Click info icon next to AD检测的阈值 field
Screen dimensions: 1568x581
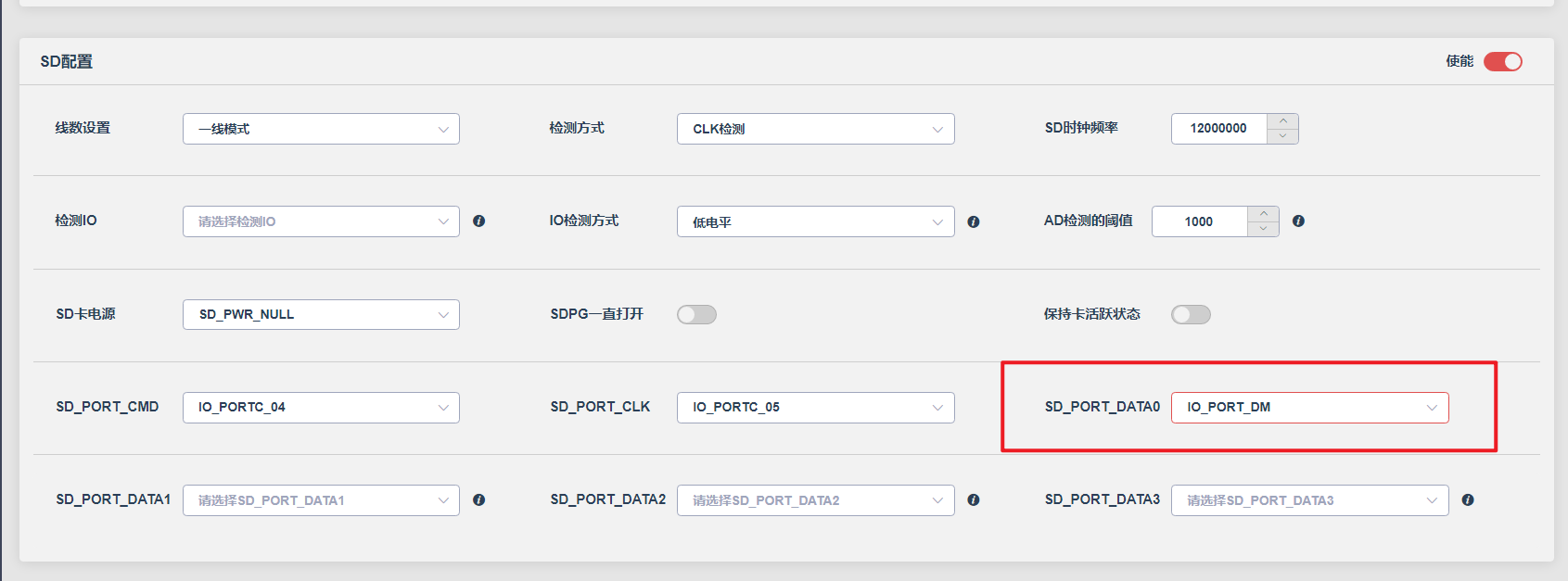(1298, 221)
